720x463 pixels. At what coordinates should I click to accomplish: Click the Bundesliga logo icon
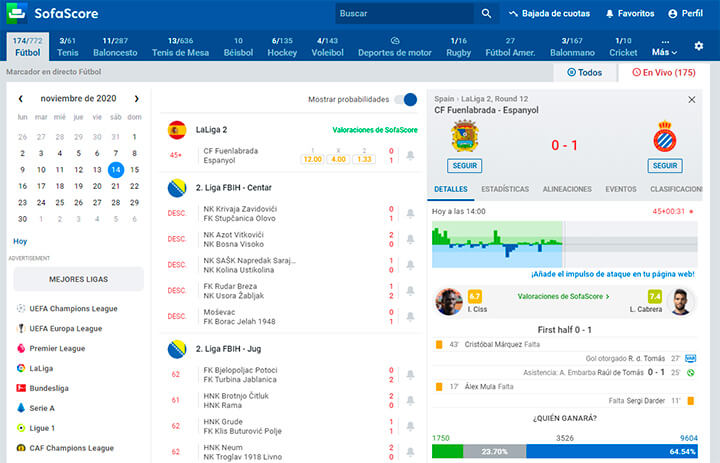pos(21,388)
